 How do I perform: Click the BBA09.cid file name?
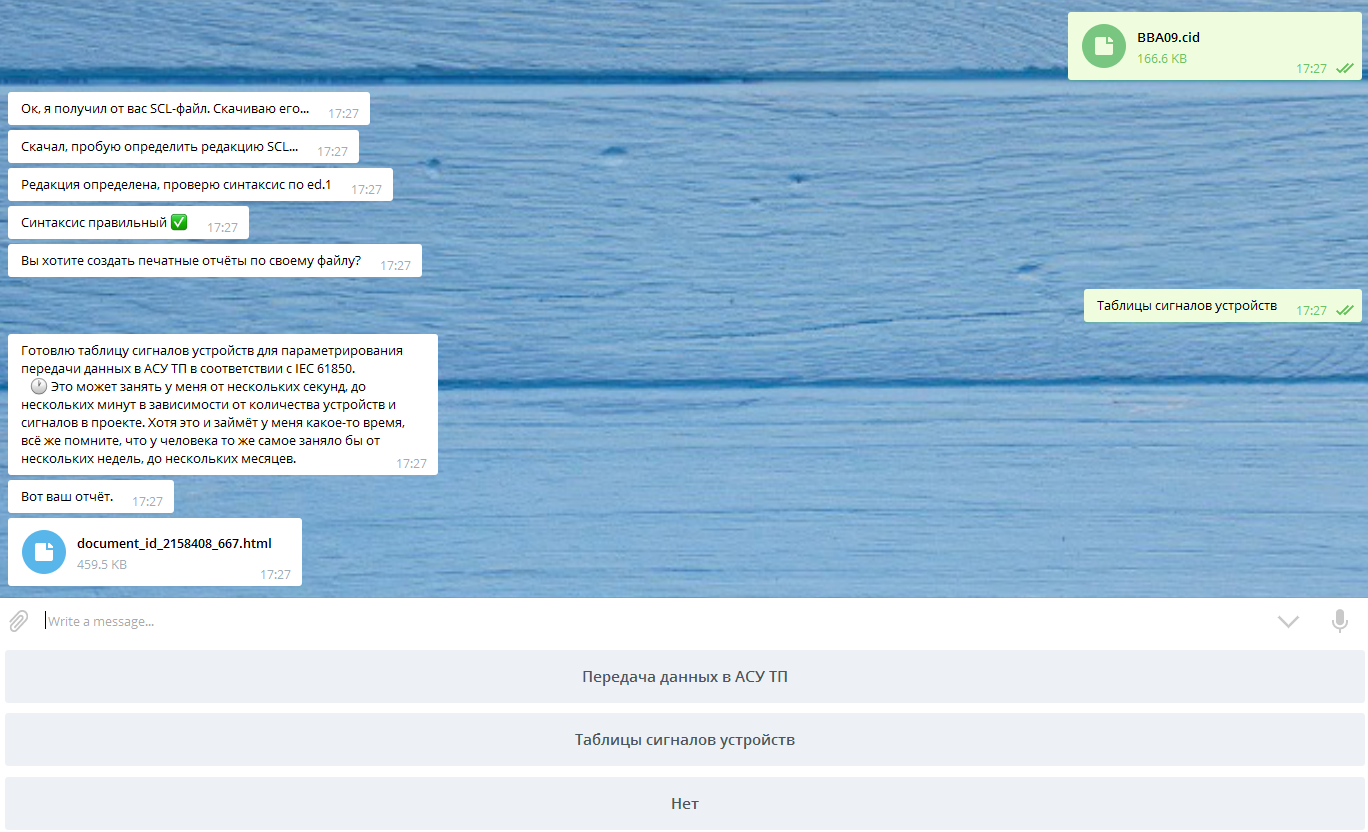[1168, 38]
